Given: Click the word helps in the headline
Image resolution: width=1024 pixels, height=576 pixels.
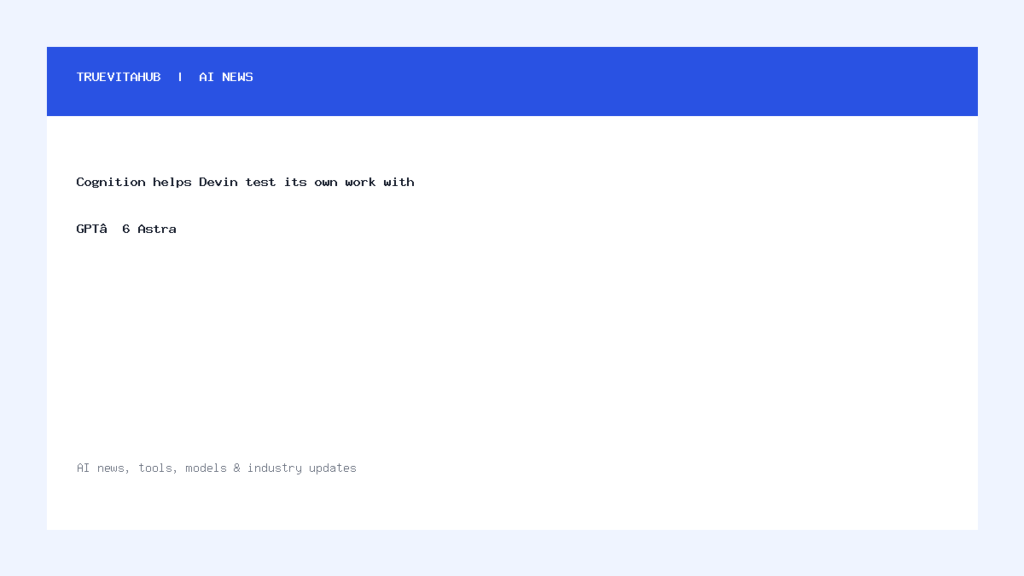Looking at the screenshot, I should click(x=172, y=182).
